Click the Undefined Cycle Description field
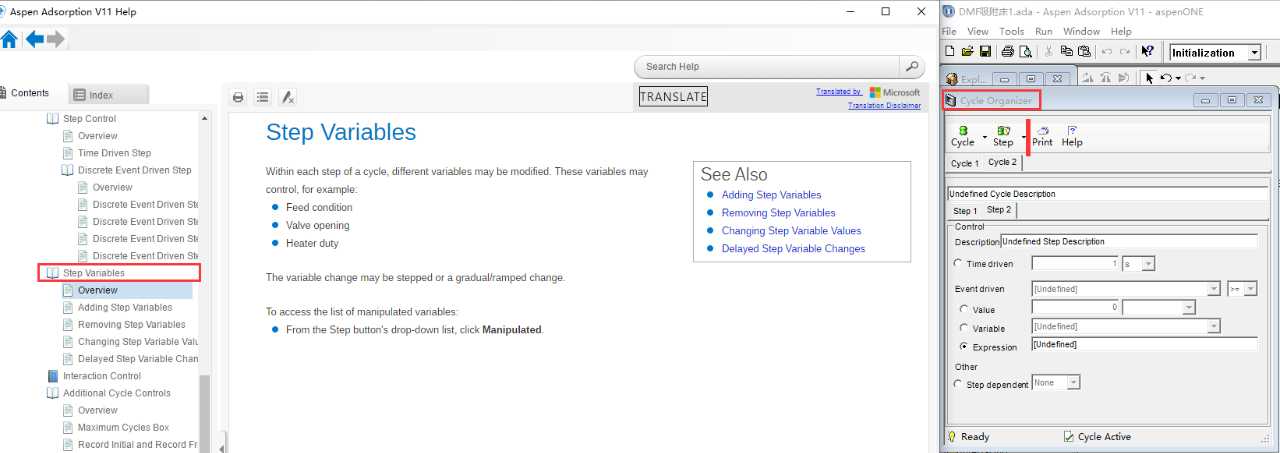Viewport: 1280px width, 453px height. pyautogui.click(x=1107, y=194)
